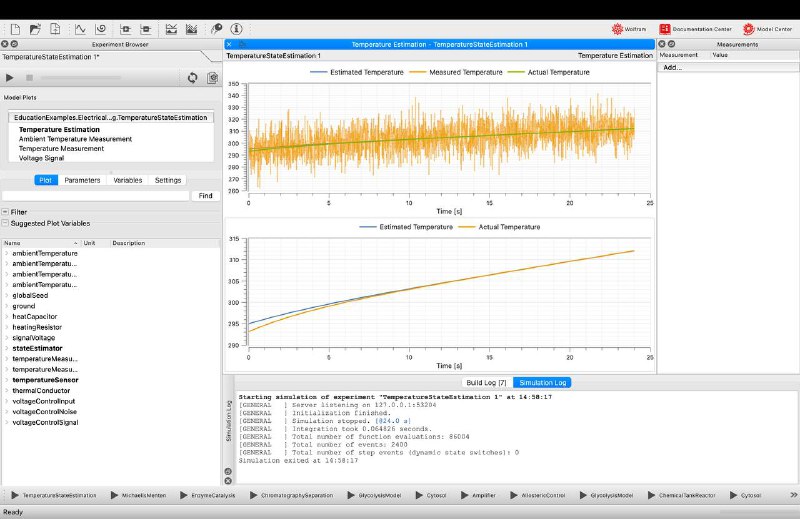The image size is (800, 519).
Task: Undock the Experiment Browser panel
Action: (14, 44)
